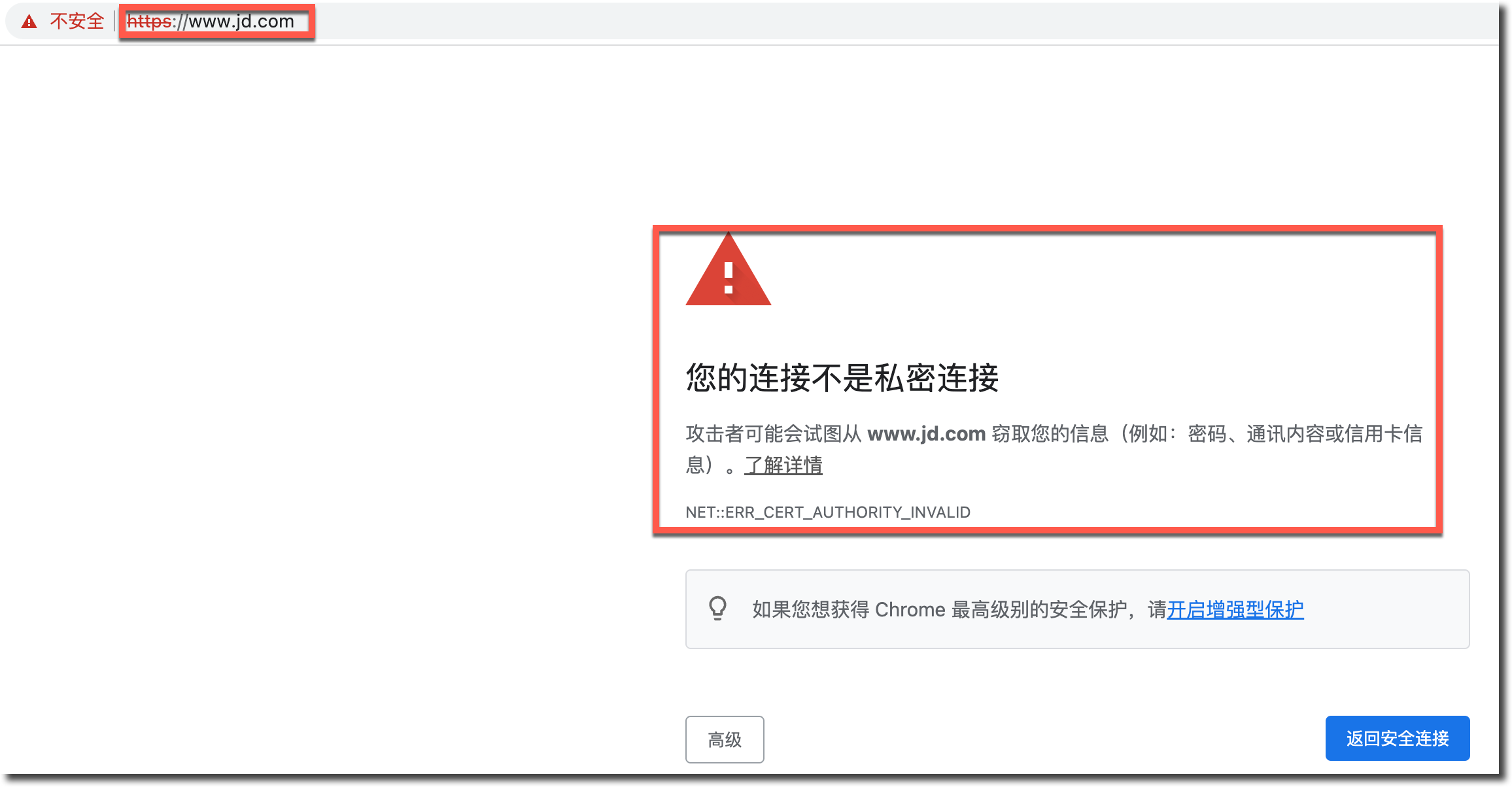The height and width of the screenshot is (787, 1512).
Task: Click the NET::ERR_CERT_AUTHORITY_INVALID error code
Action: 828,512
